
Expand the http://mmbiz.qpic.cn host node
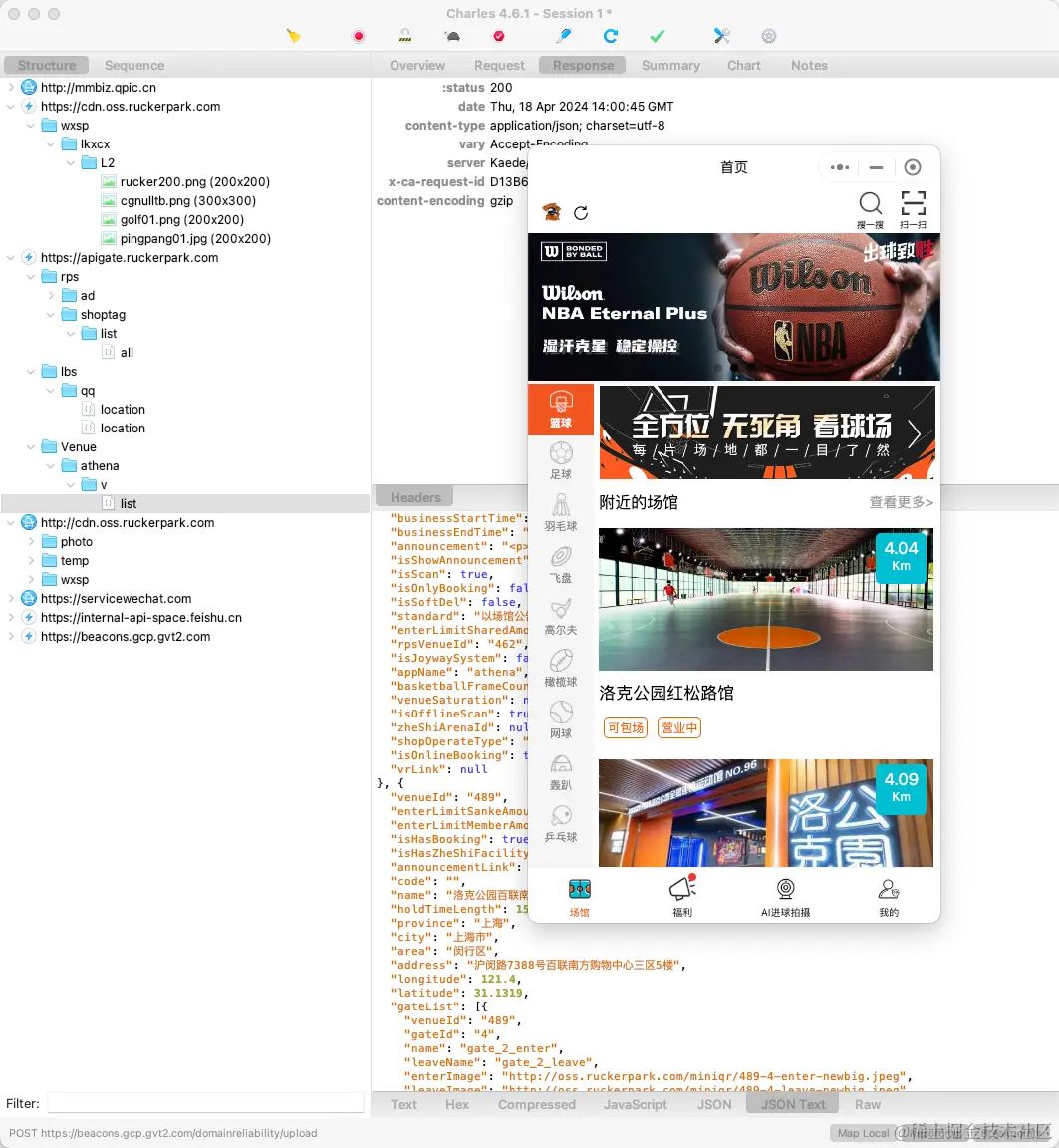click(x=11, y=87)
